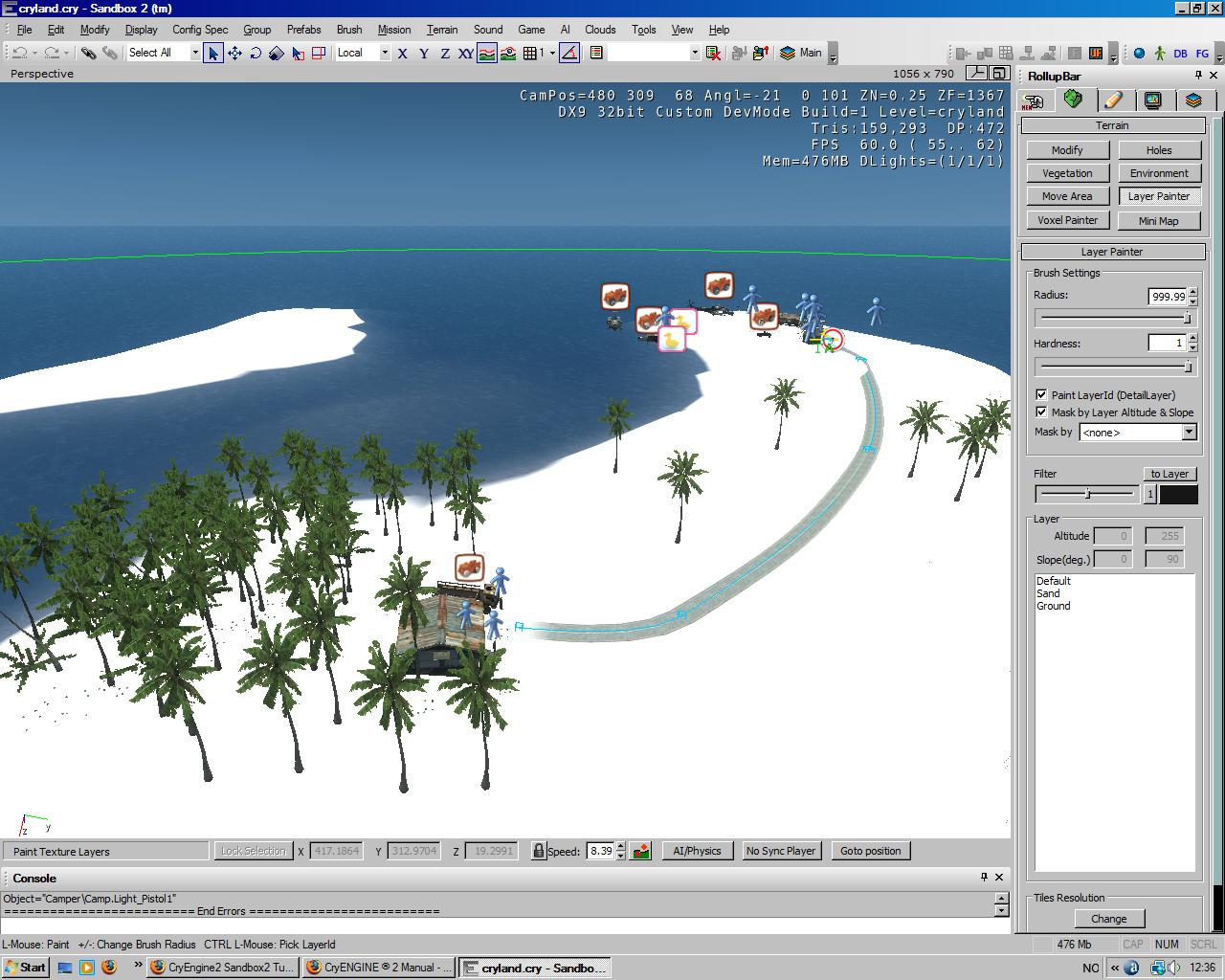
Task: Toggle Follow Terrain mode
Action: [487, 53]
